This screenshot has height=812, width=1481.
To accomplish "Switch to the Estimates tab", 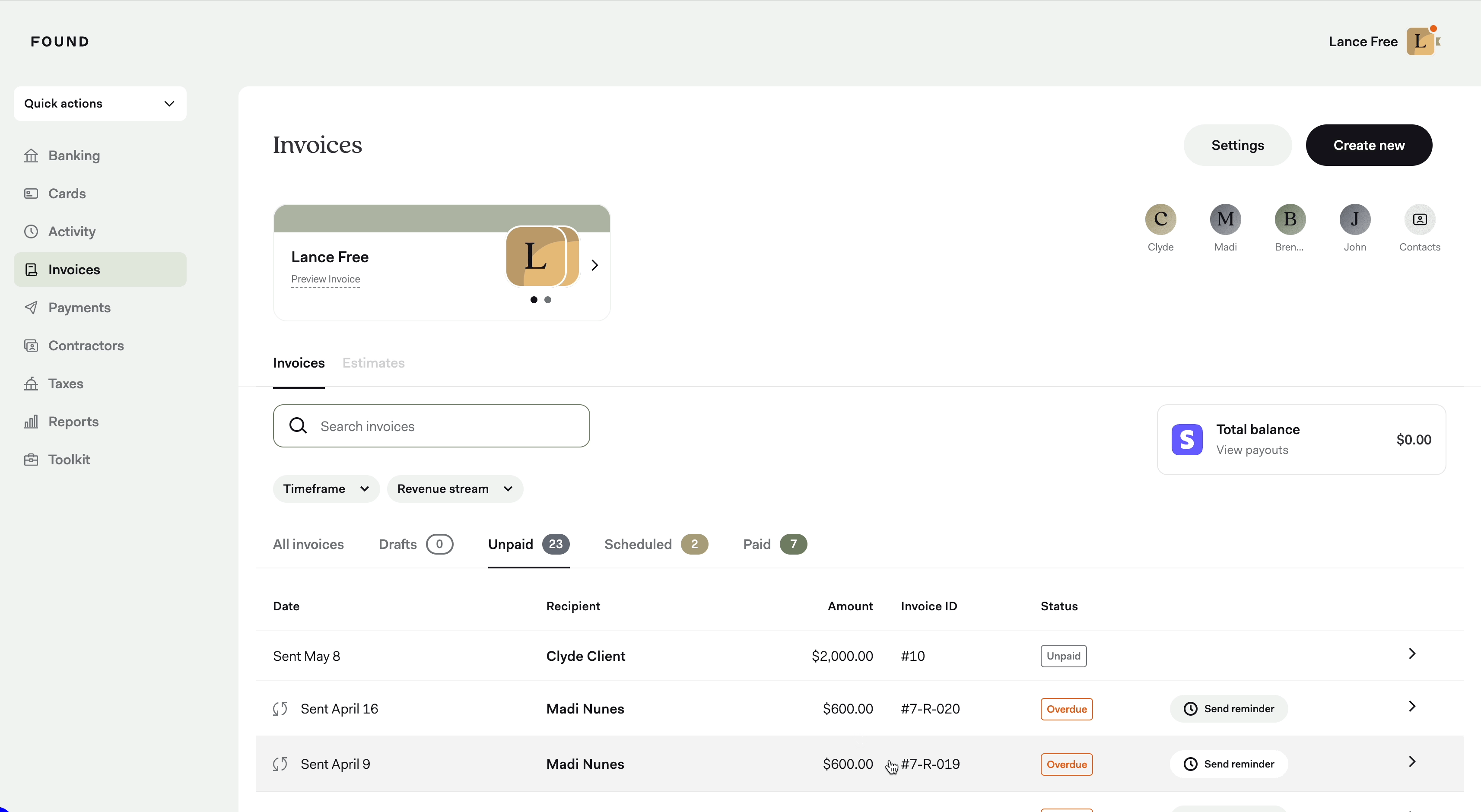I will pos(373,363).
